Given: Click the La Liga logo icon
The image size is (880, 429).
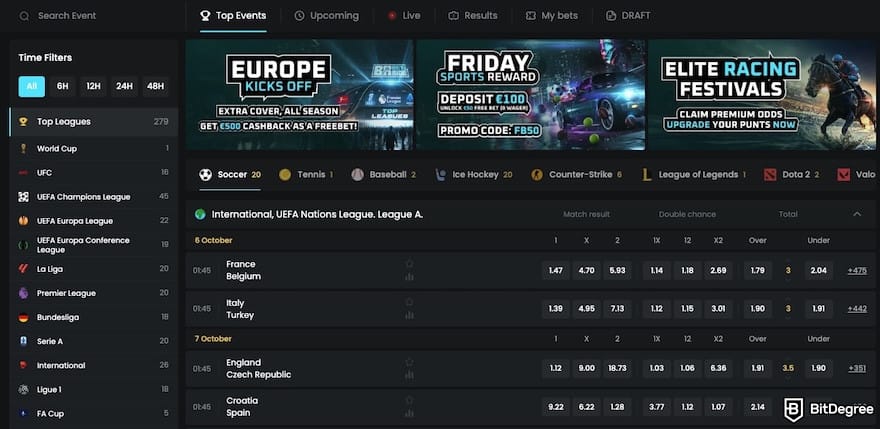Looking at the screenshot, I should click(24, 269).
